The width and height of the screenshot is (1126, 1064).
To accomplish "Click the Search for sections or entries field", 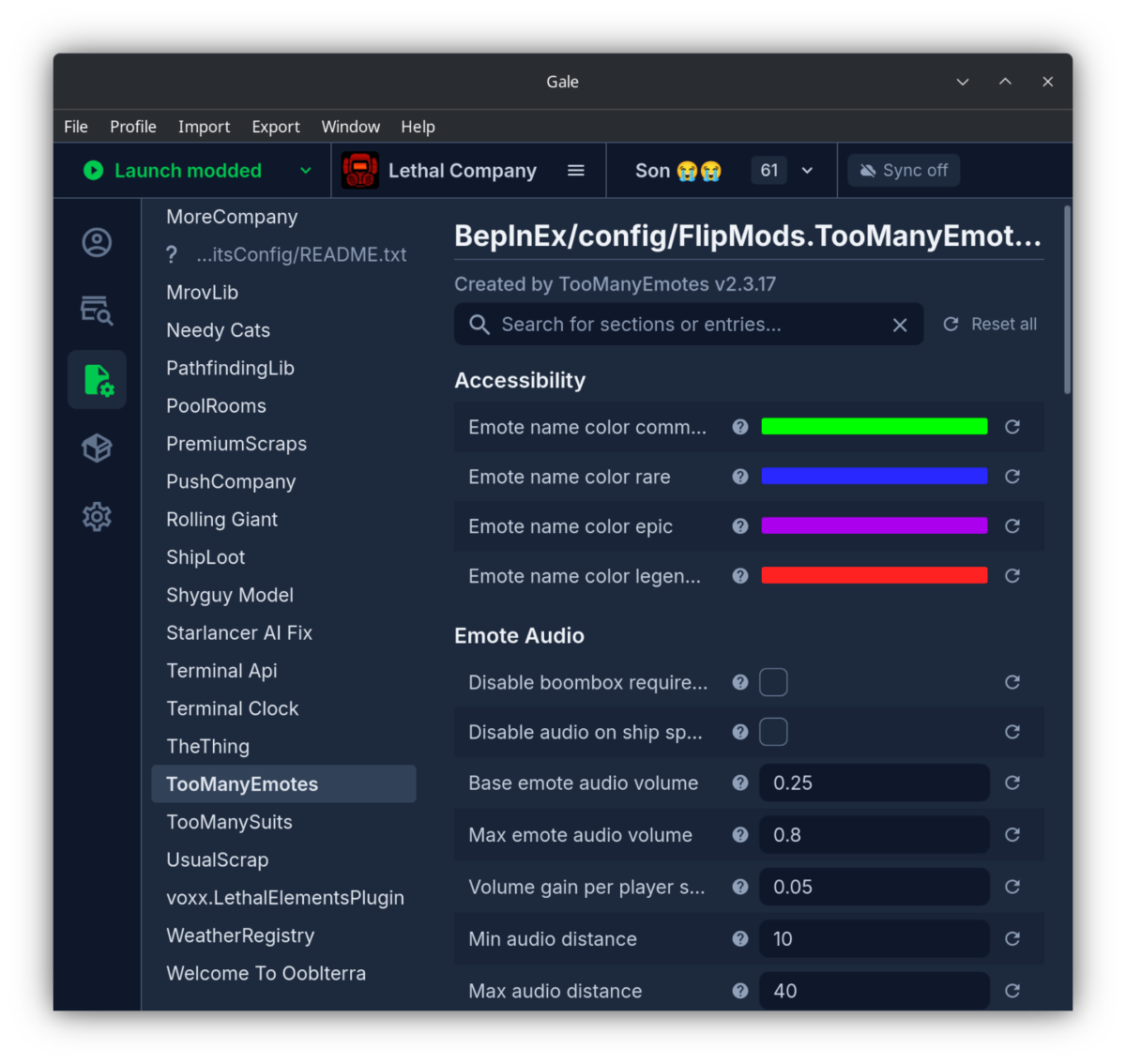I will (x=689, y=325).
